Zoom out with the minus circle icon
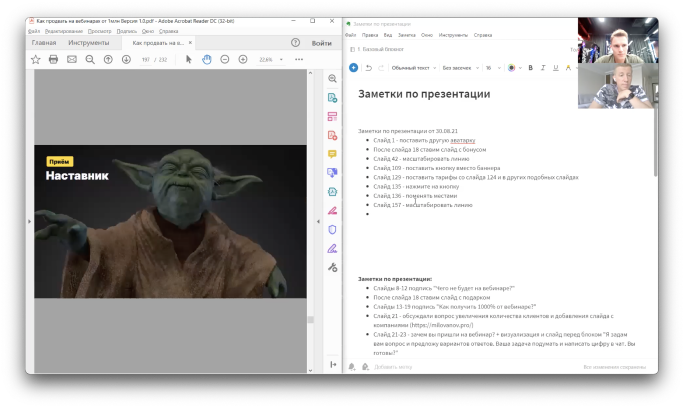Screen dimensions: 684x409 pos(225,59)
